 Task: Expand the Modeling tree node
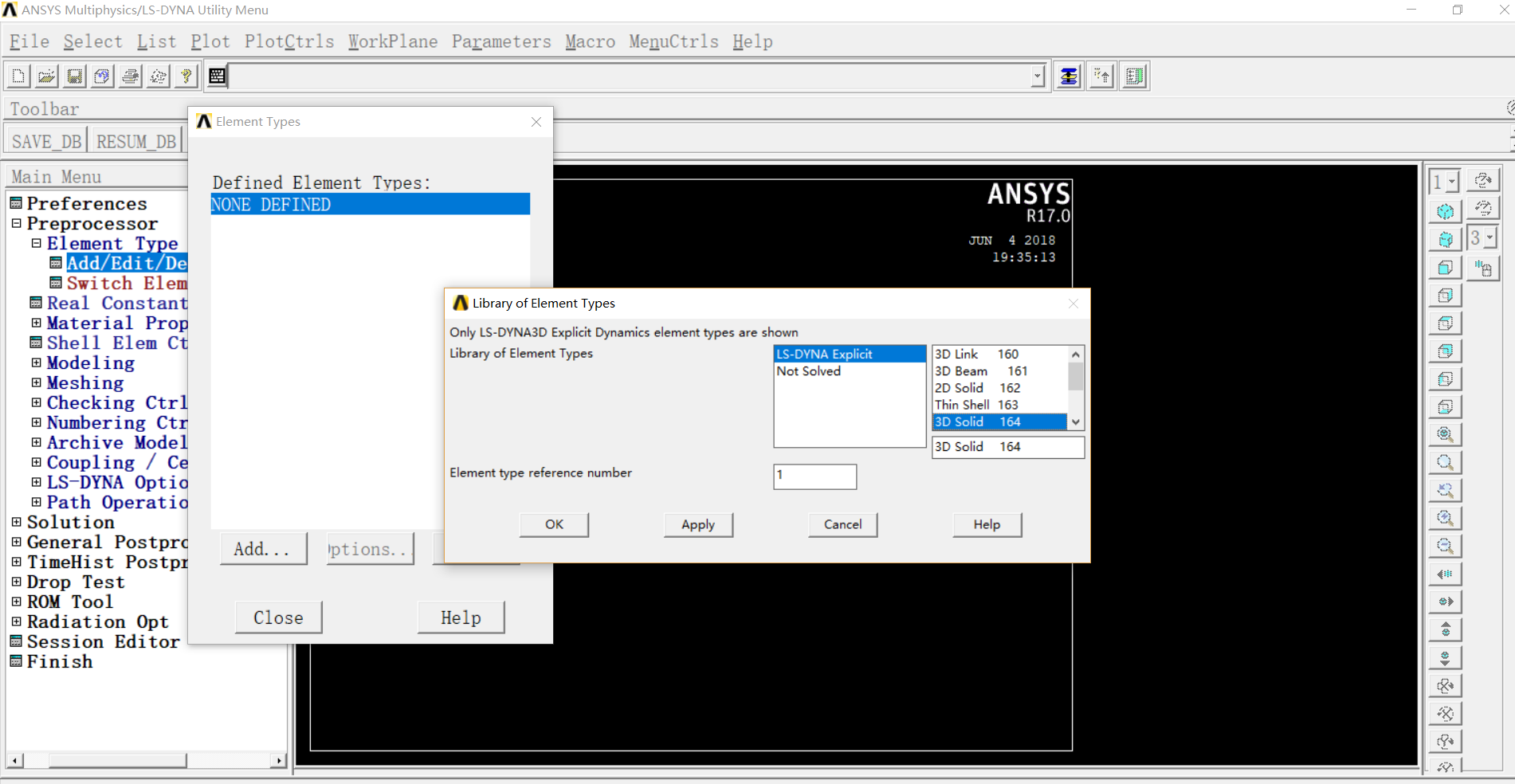[x=36, y=363]
